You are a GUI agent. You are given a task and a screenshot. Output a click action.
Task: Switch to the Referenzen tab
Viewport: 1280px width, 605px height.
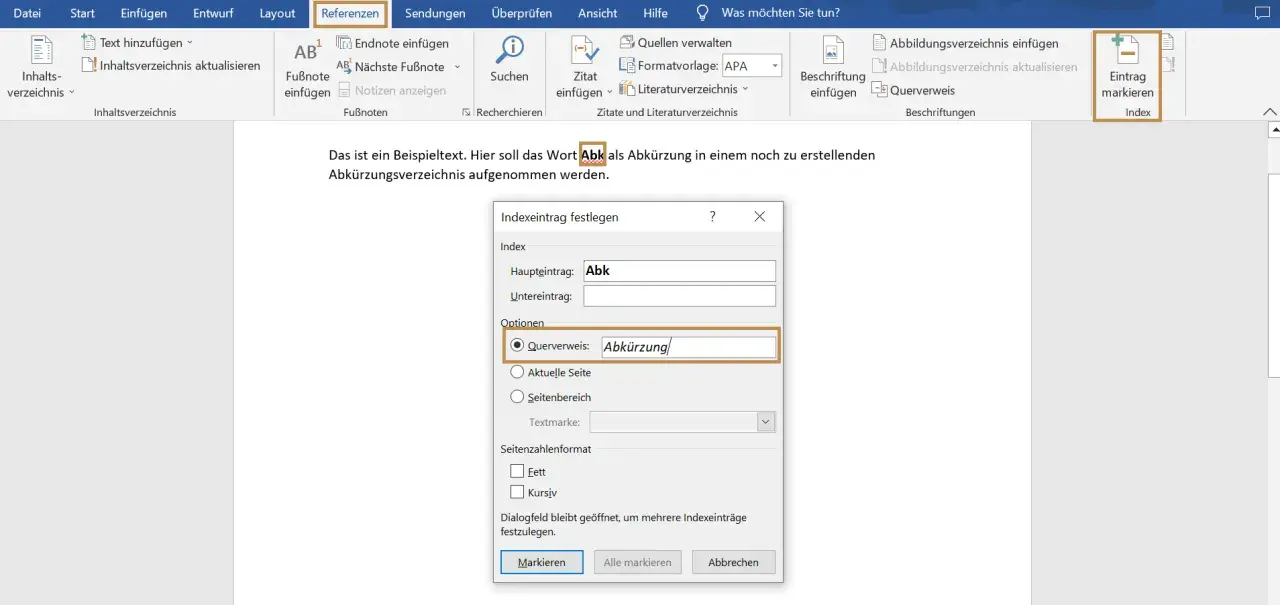coord(350,13)
